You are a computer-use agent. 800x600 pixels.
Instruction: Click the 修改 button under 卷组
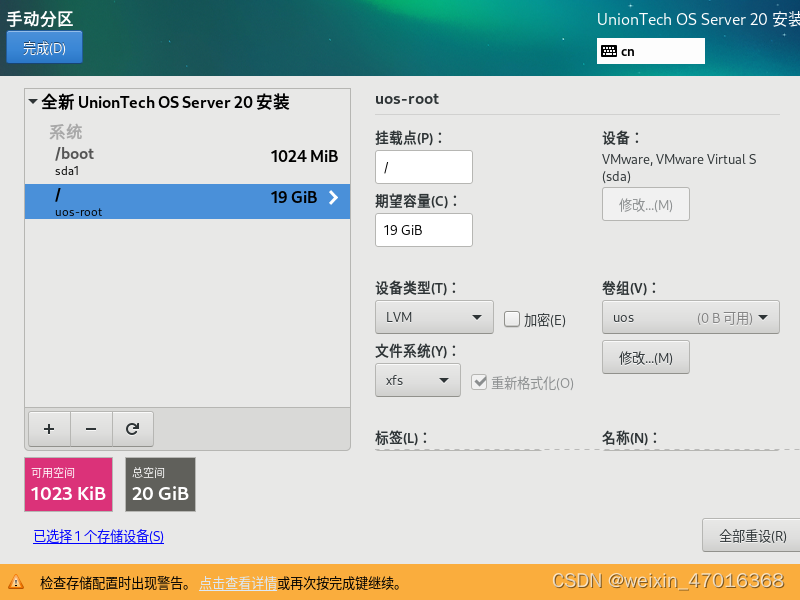[x=645, y=357]
